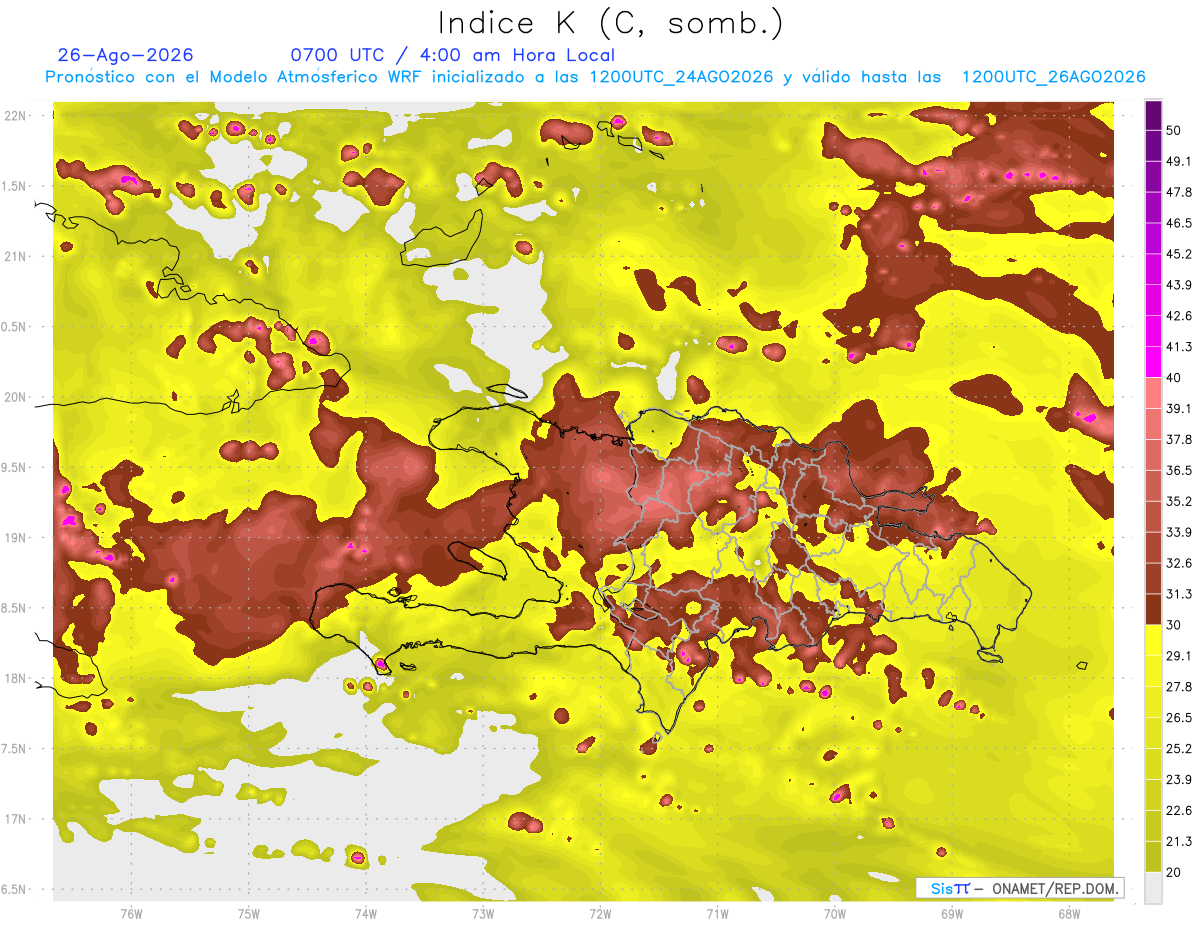Click the colorbar value "39.1"

(1179, 408)
